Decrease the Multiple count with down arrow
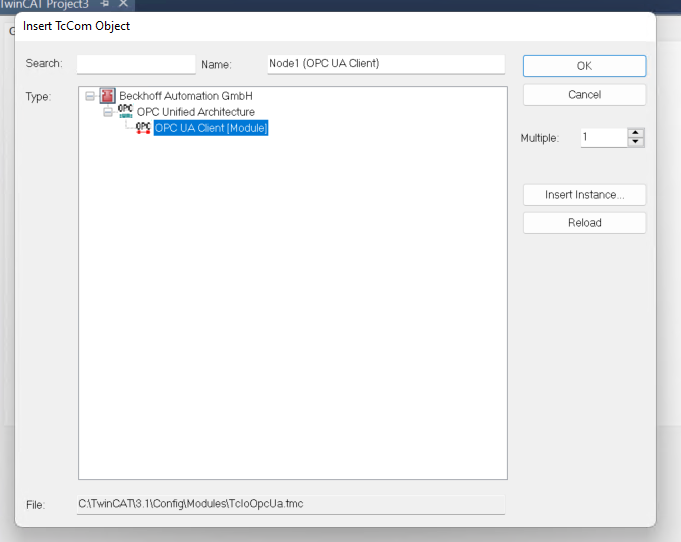Image resolution: width=681 pixels, height=542 pixels. point(635,142)
